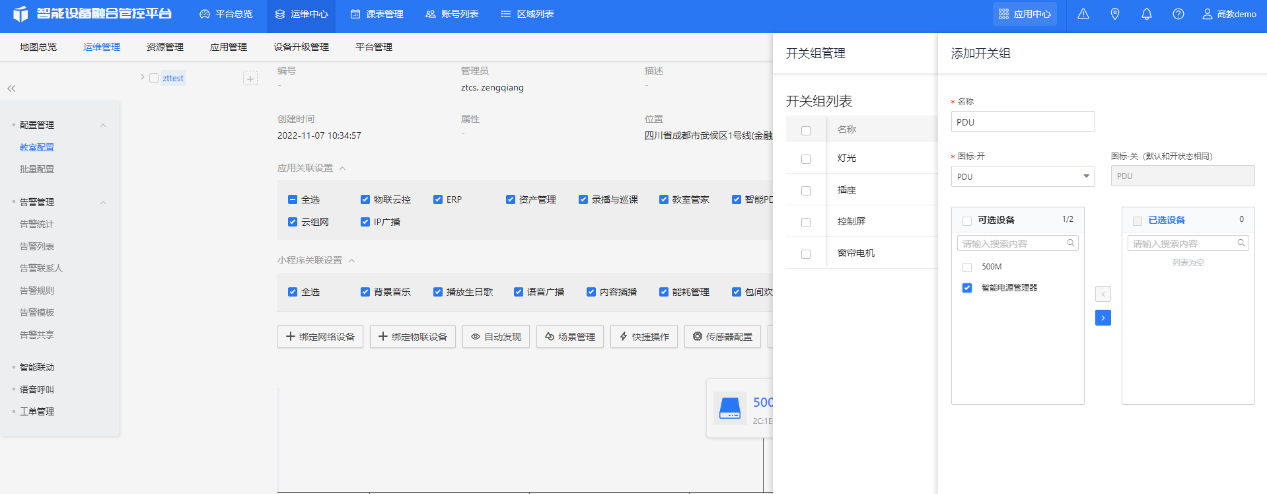Screen dimensions: 1267x494
Task: Open 课表管理 in top navigation
Action: click(377, 14)
